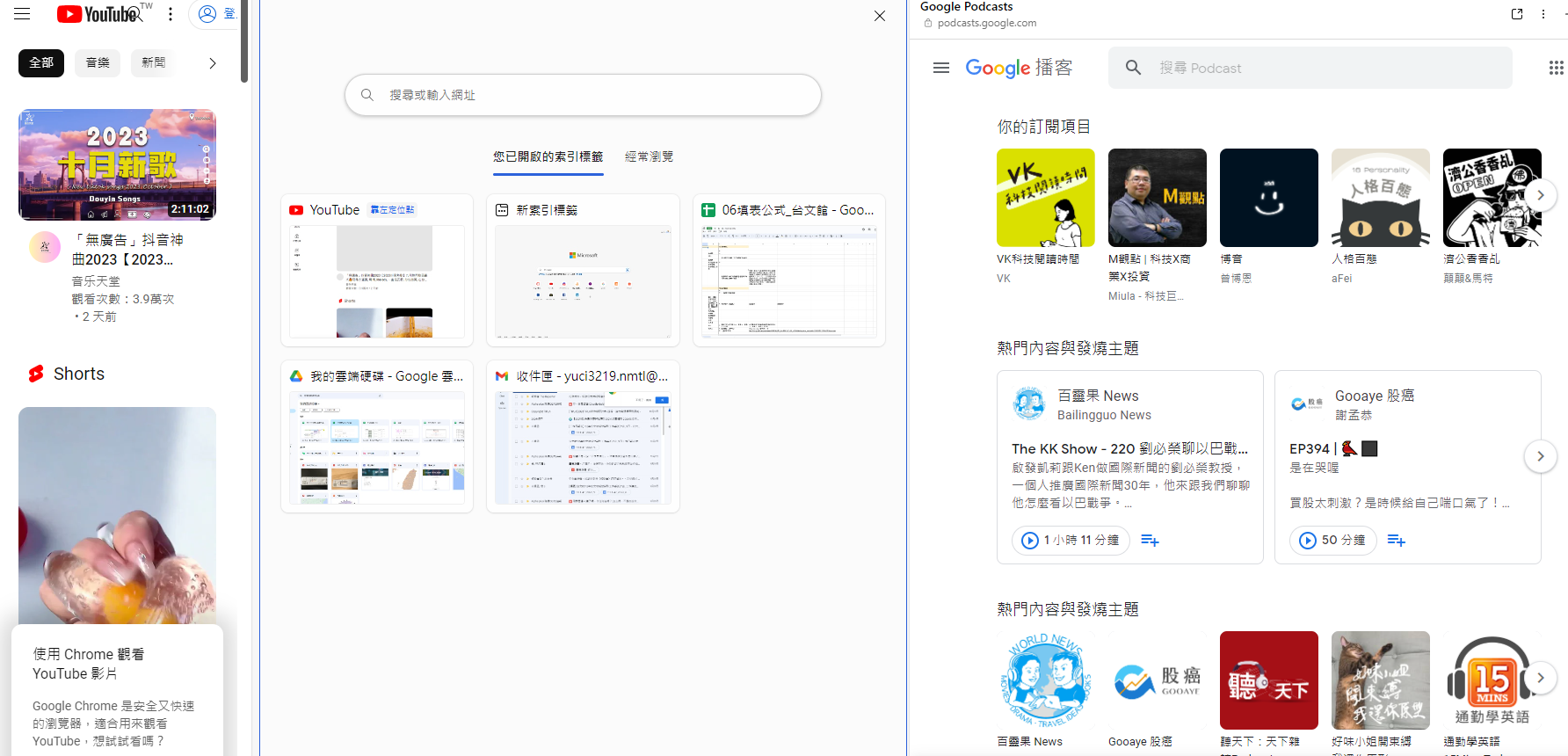Click the YouTube panel scrollbar
Image resolution: width=1568 pixels, height=756 pixels.
pos(244,42)
